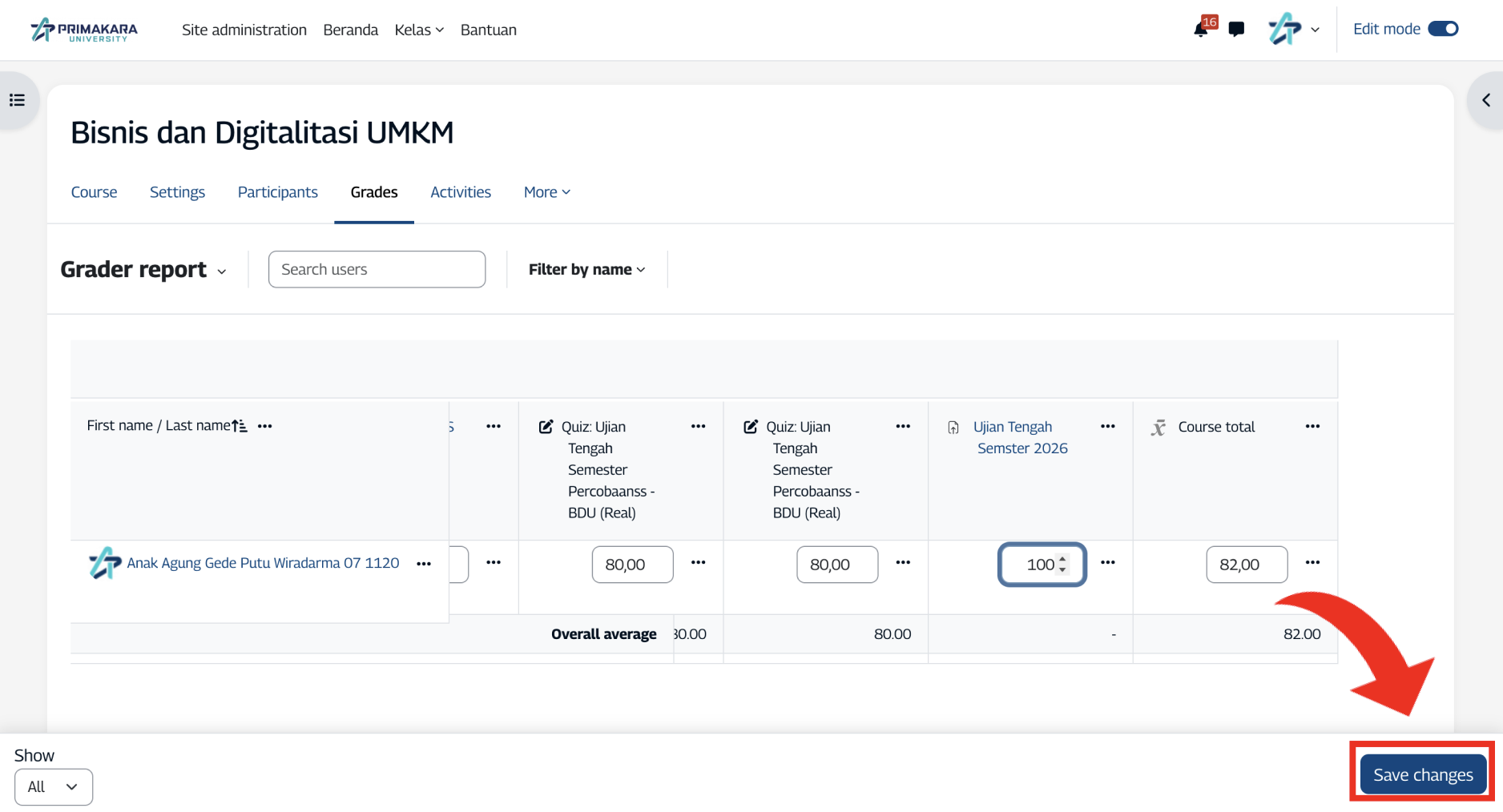Click the assignment icon beside Ujian Tengah Semster
1503x812 pixels.
[x=953, y=428]
